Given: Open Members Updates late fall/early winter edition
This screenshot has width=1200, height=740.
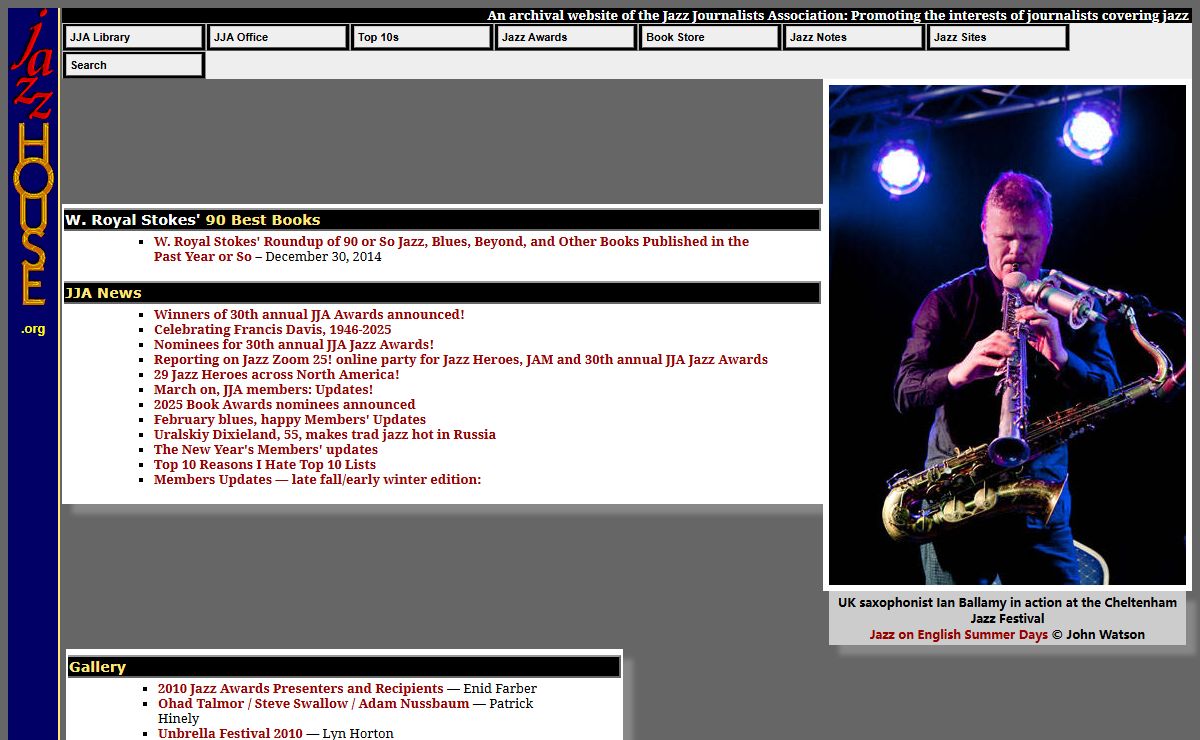Looking at the screenshot, I should pyautogui.click(x=317, y=479).
